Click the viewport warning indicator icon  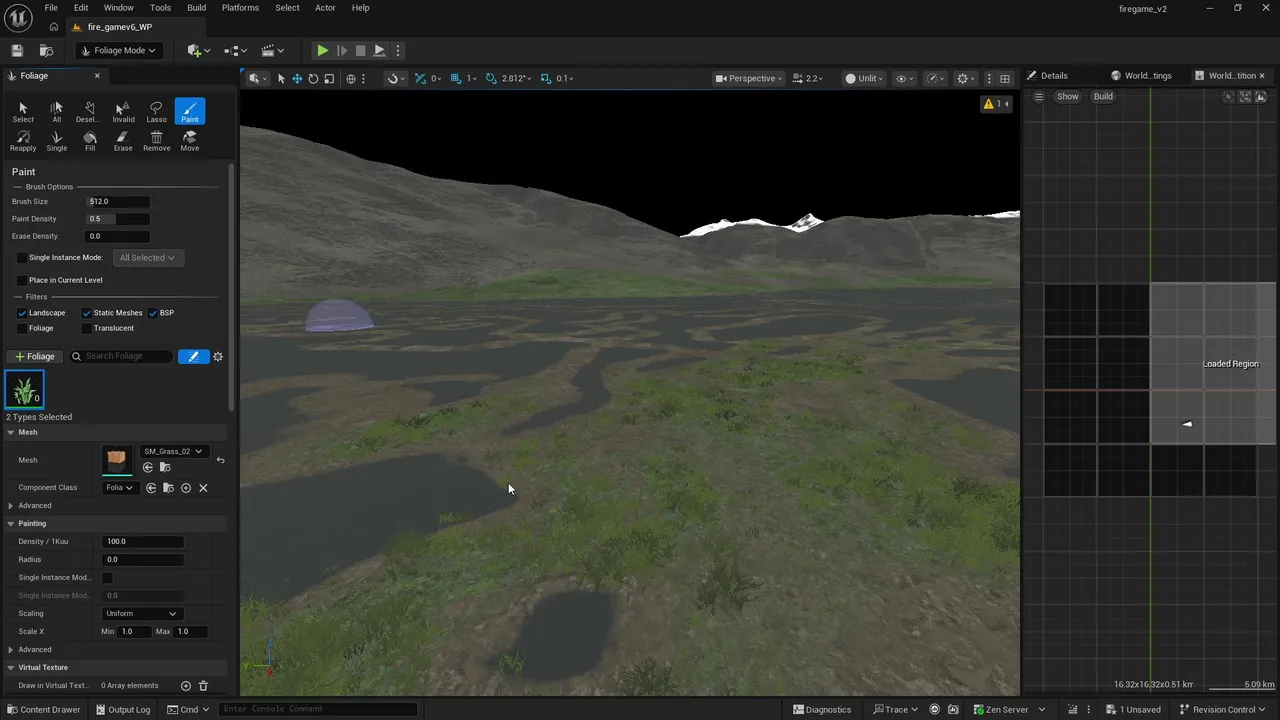[989, 104]
